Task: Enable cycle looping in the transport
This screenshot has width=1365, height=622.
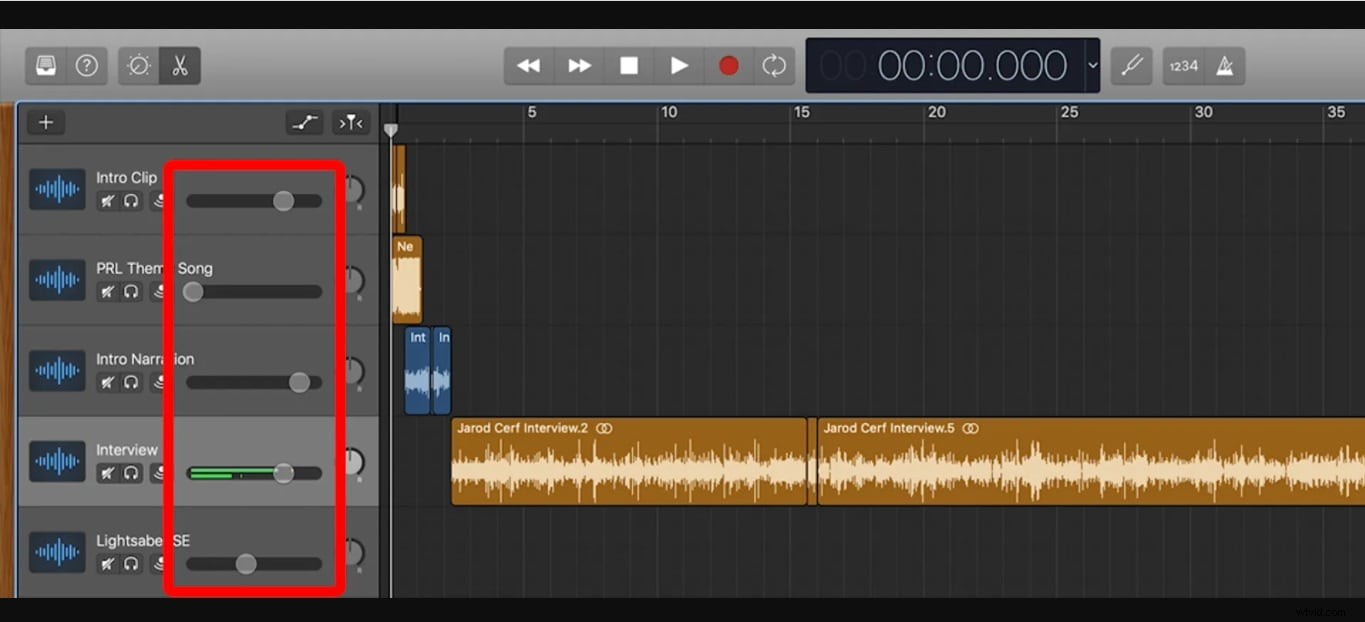Action: 775,65
